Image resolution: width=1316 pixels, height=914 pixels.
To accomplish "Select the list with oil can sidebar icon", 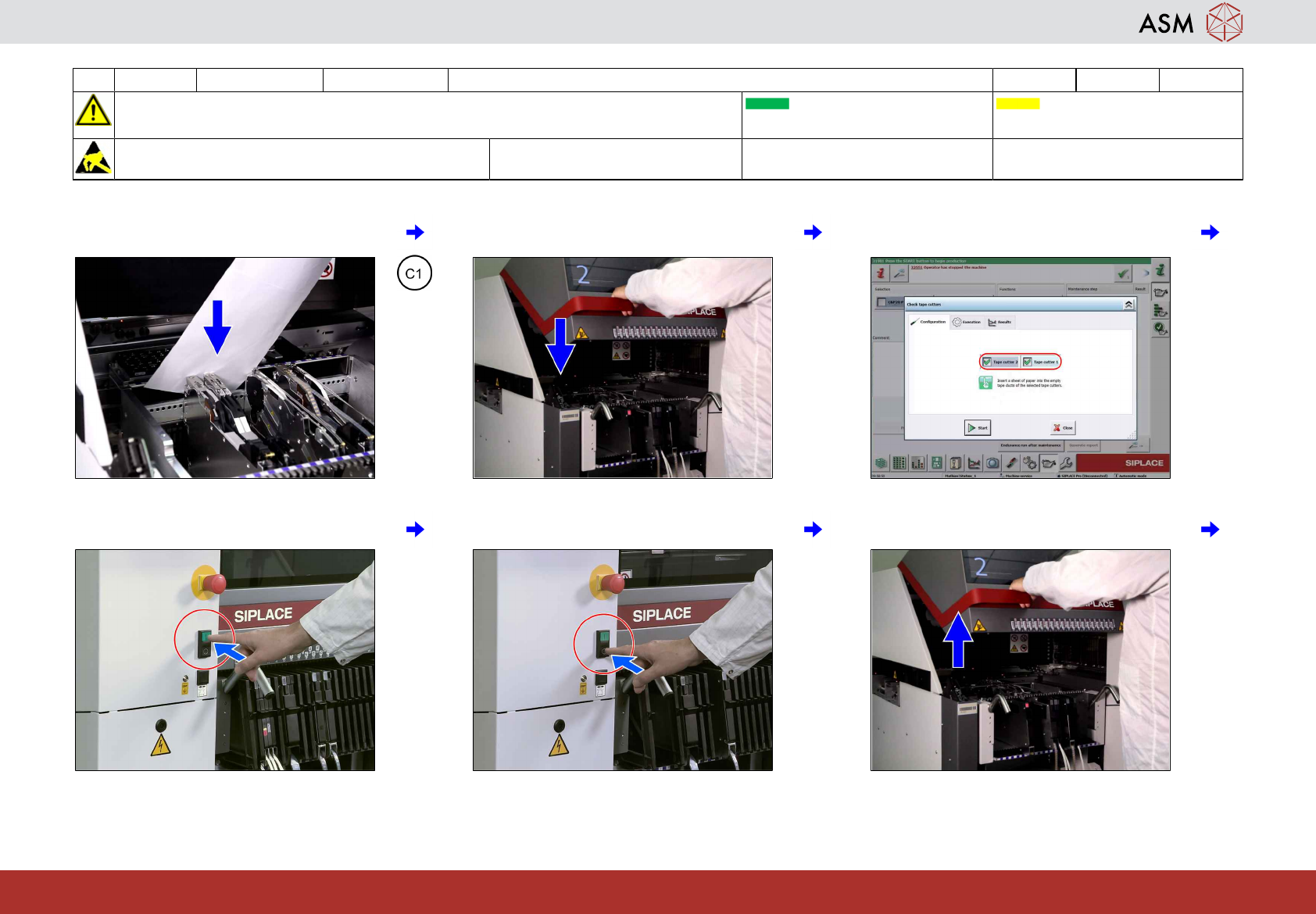I will pos(1160,311).
